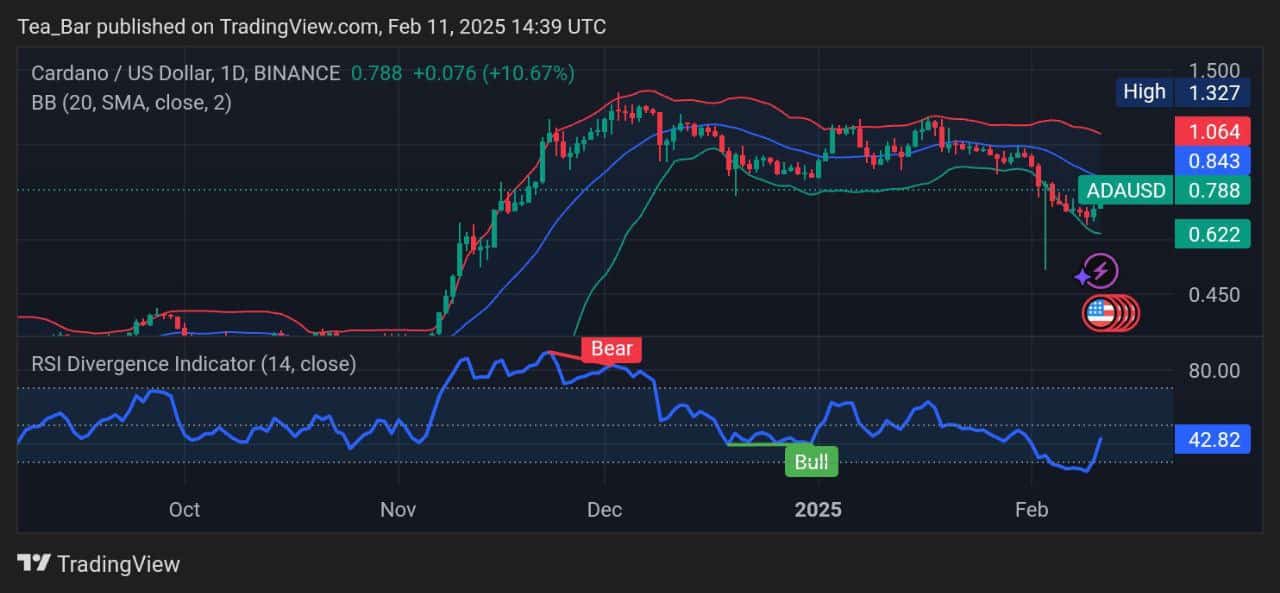Image resolution: width=1280 pixels, height=593 pixels.
Task: Select the BB (20, SMA, close, 2) legend
Action: (x=131, y=102)
